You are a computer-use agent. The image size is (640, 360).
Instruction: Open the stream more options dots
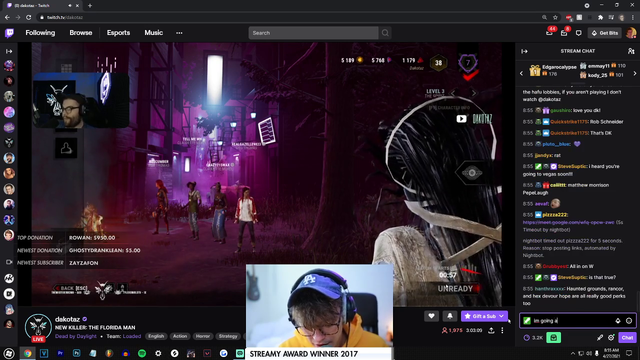tap(502, 330)
